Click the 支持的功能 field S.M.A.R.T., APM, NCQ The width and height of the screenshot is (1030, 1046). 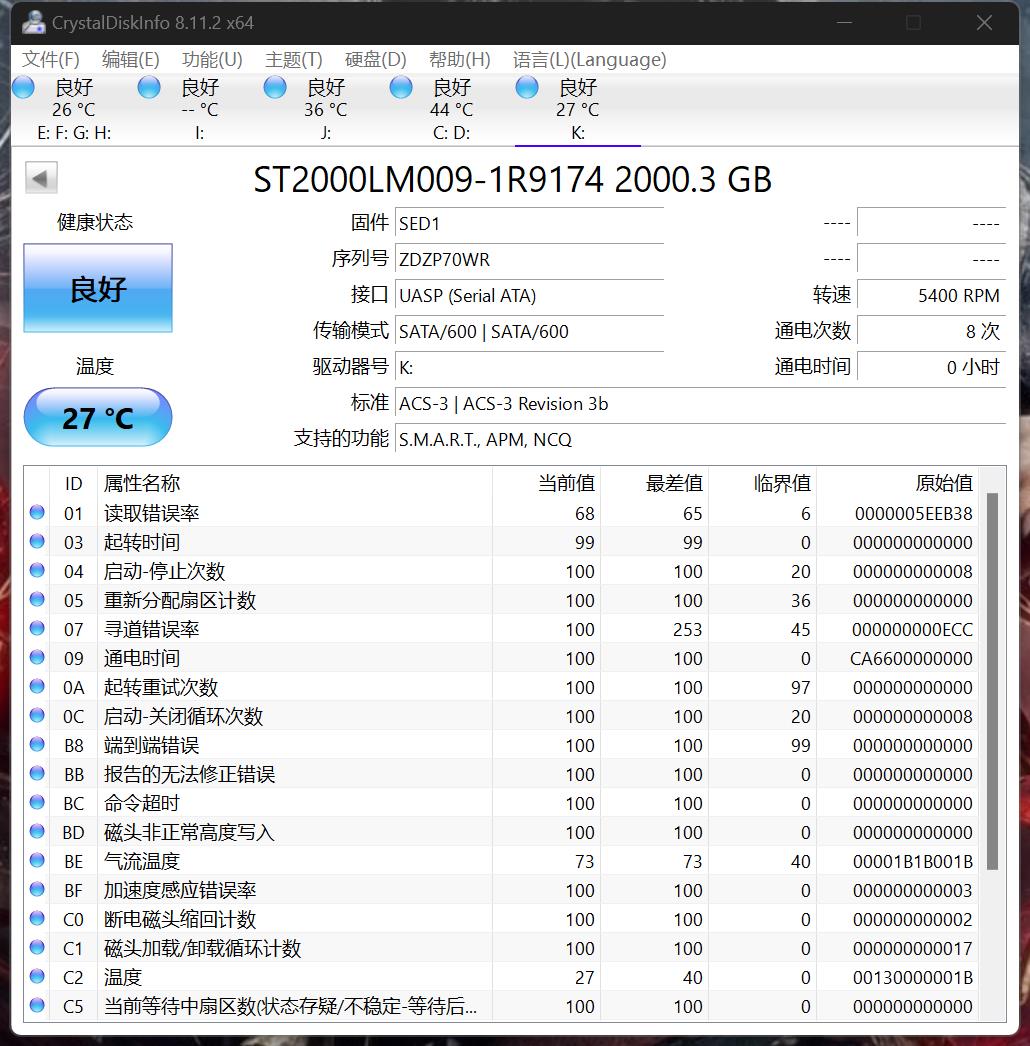click(x=700, y=440)
